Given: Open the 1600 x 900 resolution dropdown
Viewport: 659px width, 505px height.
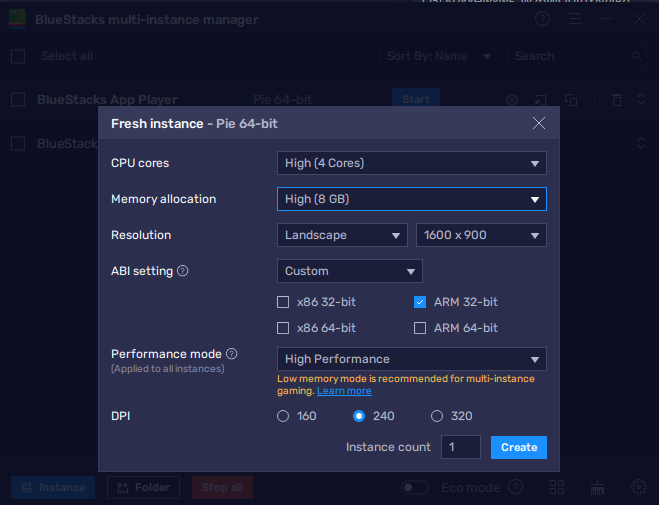Looking at the screenshot, I should [x=481, y=235].
